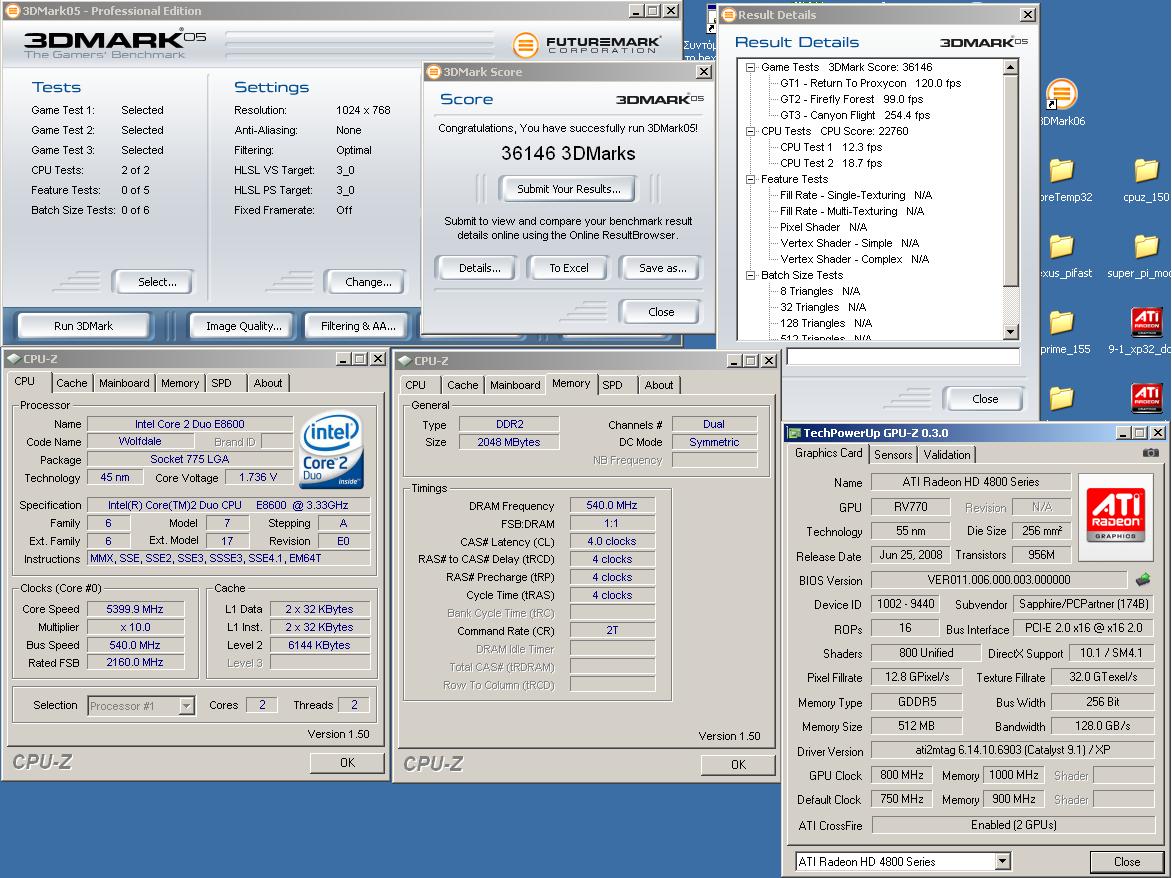Image resolution: width=1172 pixels, height=878 pixels.
Task: Click the BIOS save chip icon in GPU-Z
Action: tap(1142, 579)
